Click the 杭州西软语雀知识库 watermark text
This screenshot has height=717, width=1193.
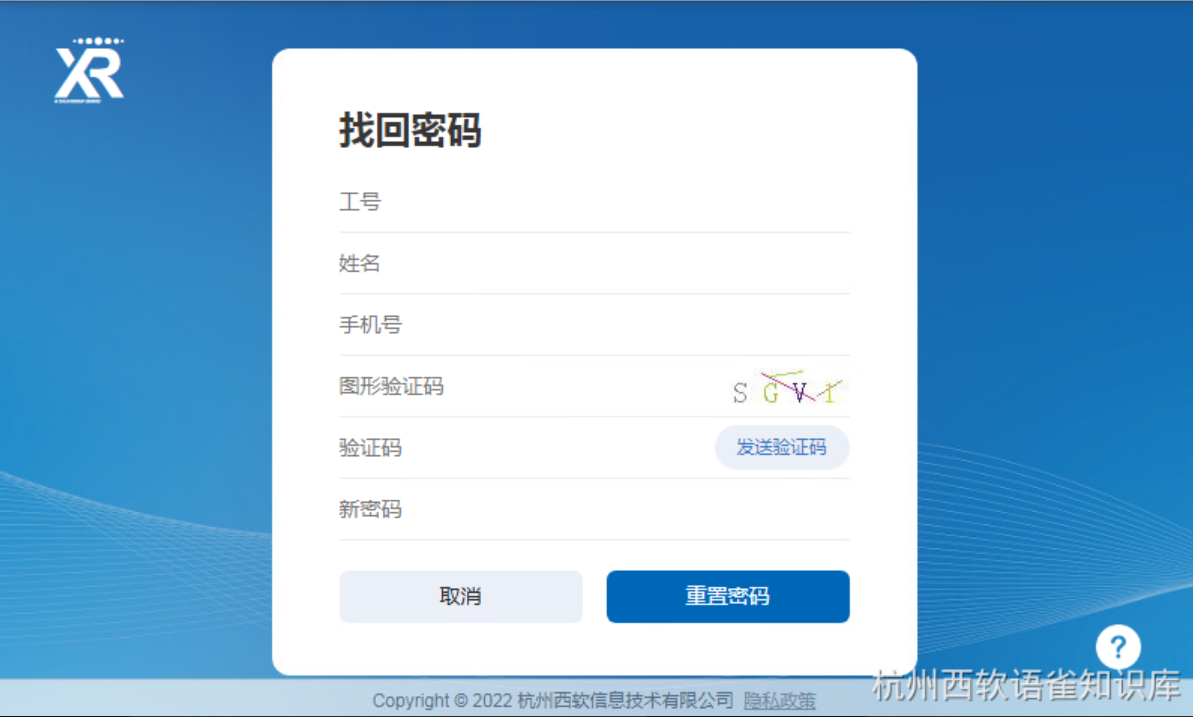[x=1026, y=685]
